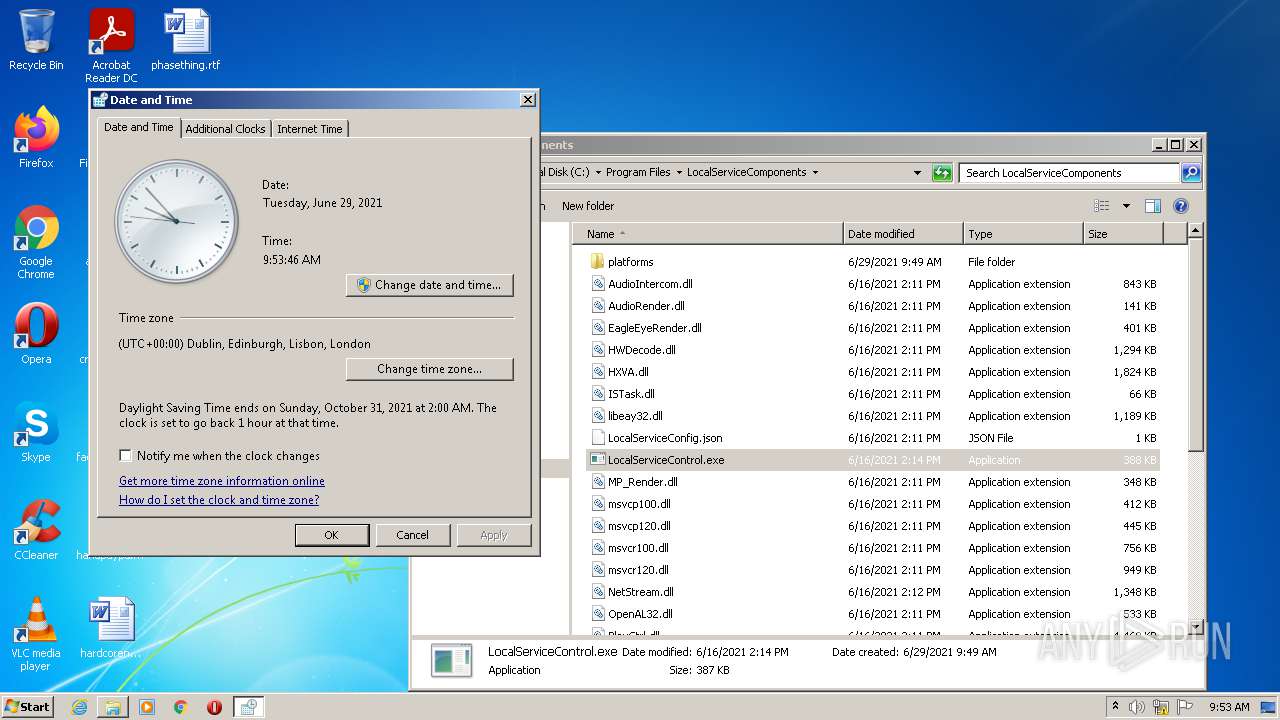This screenshot has height=720, width=1280.
Task: Open Internet Explorer from taskbar
Action: point(79,707)
